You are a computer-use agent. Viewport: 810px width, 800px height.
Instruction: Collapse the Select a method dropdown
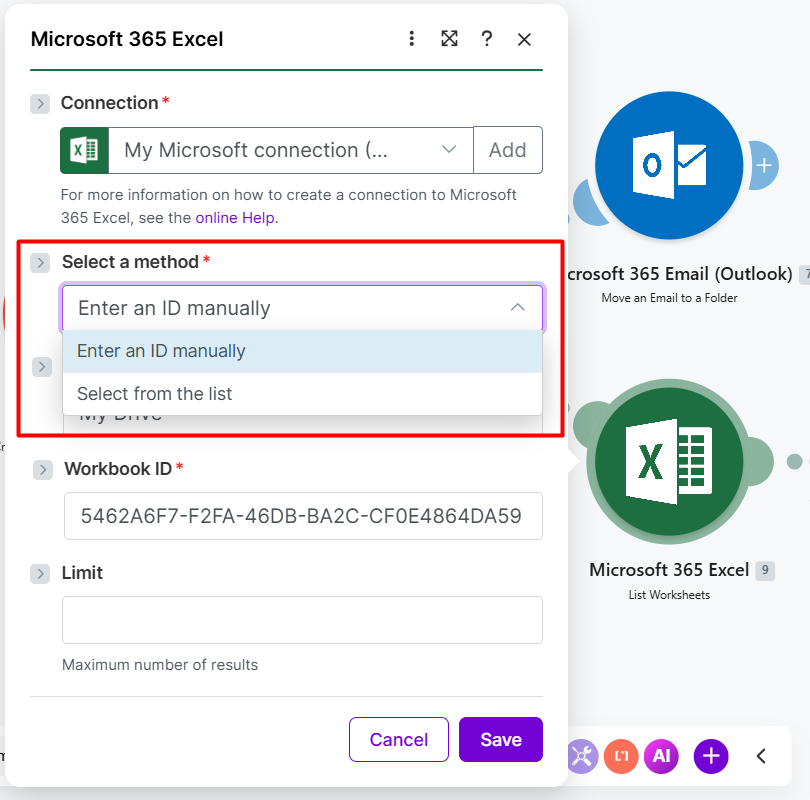coord(517,308)
